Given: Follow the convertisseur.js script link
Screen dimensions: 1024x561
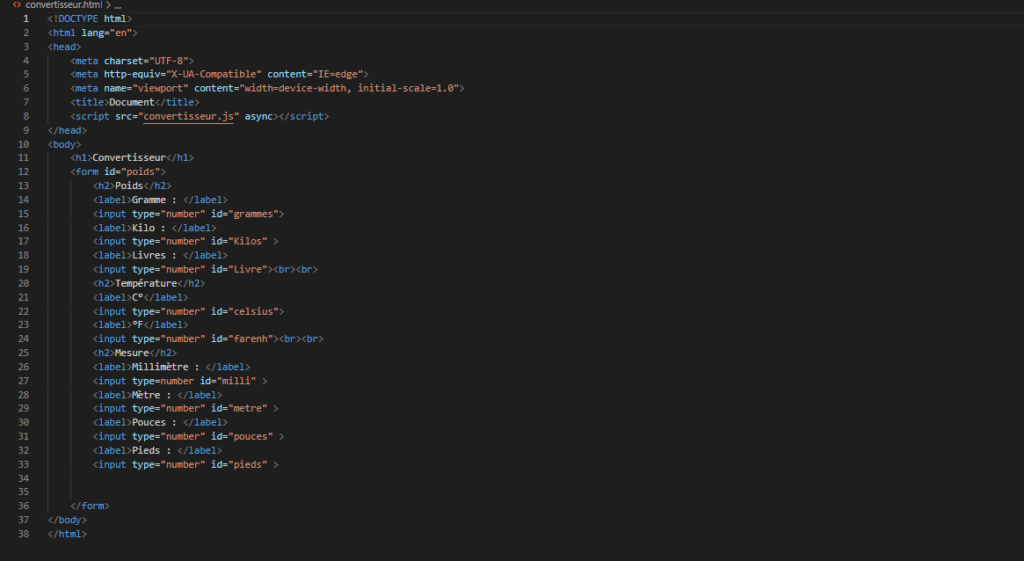Looking at the screenshot, I should coord(188,116).
